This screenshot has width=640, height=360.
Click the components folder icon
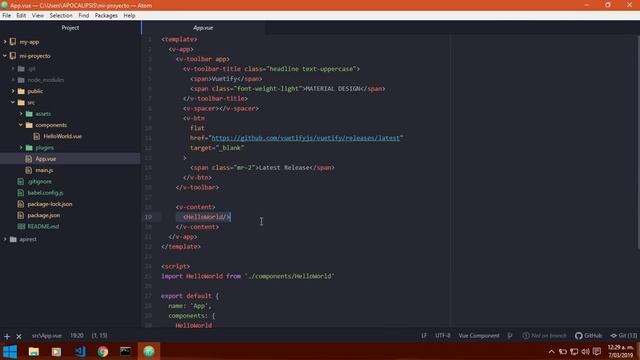point(29,125)
